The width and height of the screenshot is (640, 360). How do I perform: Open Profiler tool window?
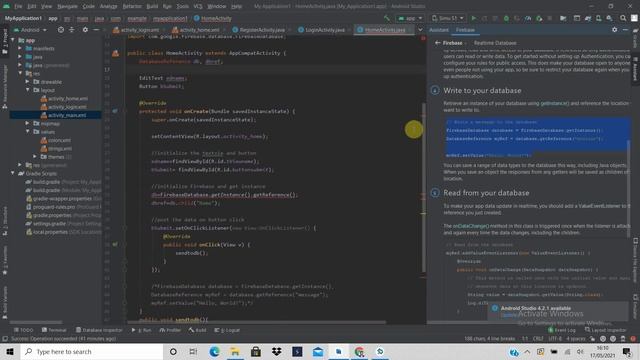170,330
